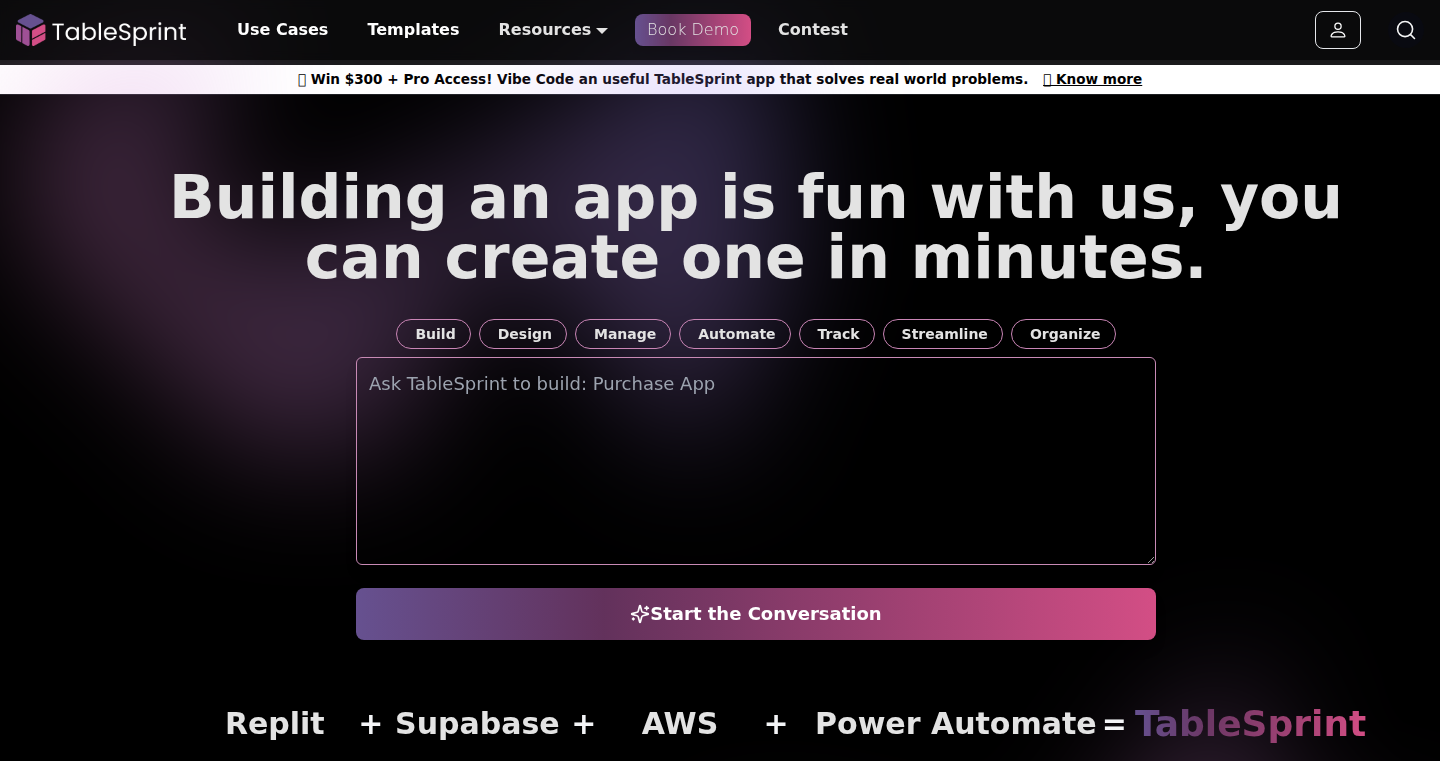
Task: Click the Supabase text
Action: click(477, 723)
